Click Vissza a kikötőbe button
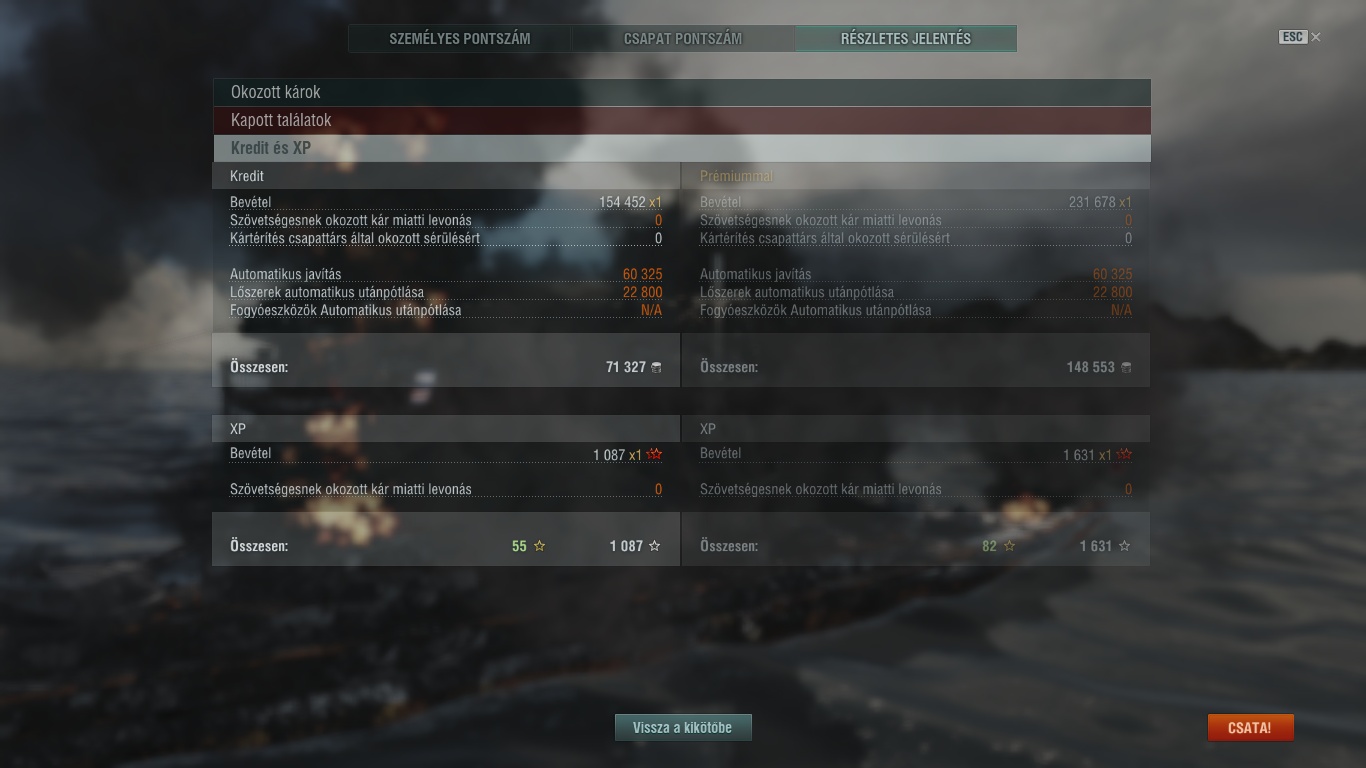 (x=683, y=728)
